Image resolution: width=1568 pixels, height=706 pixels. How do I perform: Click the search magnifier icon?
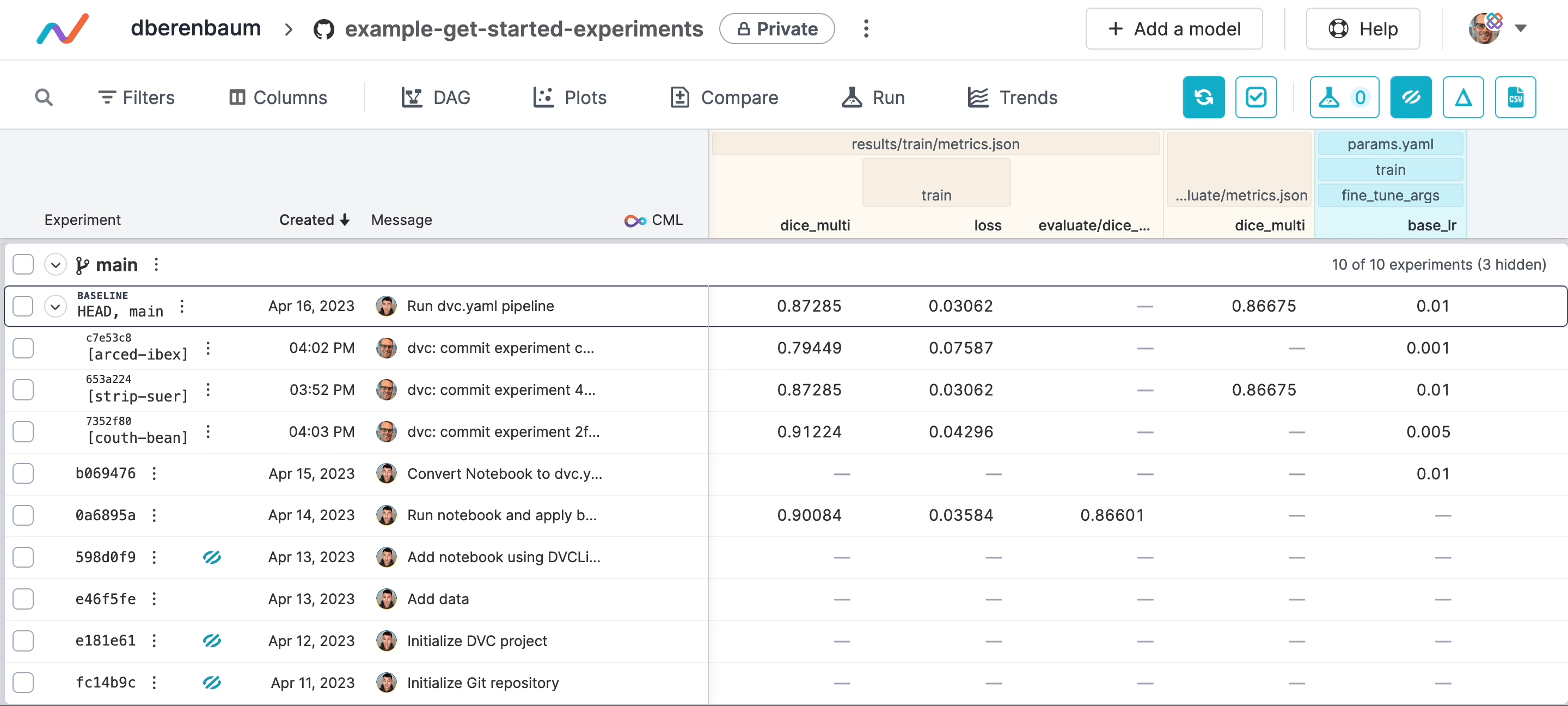pos(43,98)
